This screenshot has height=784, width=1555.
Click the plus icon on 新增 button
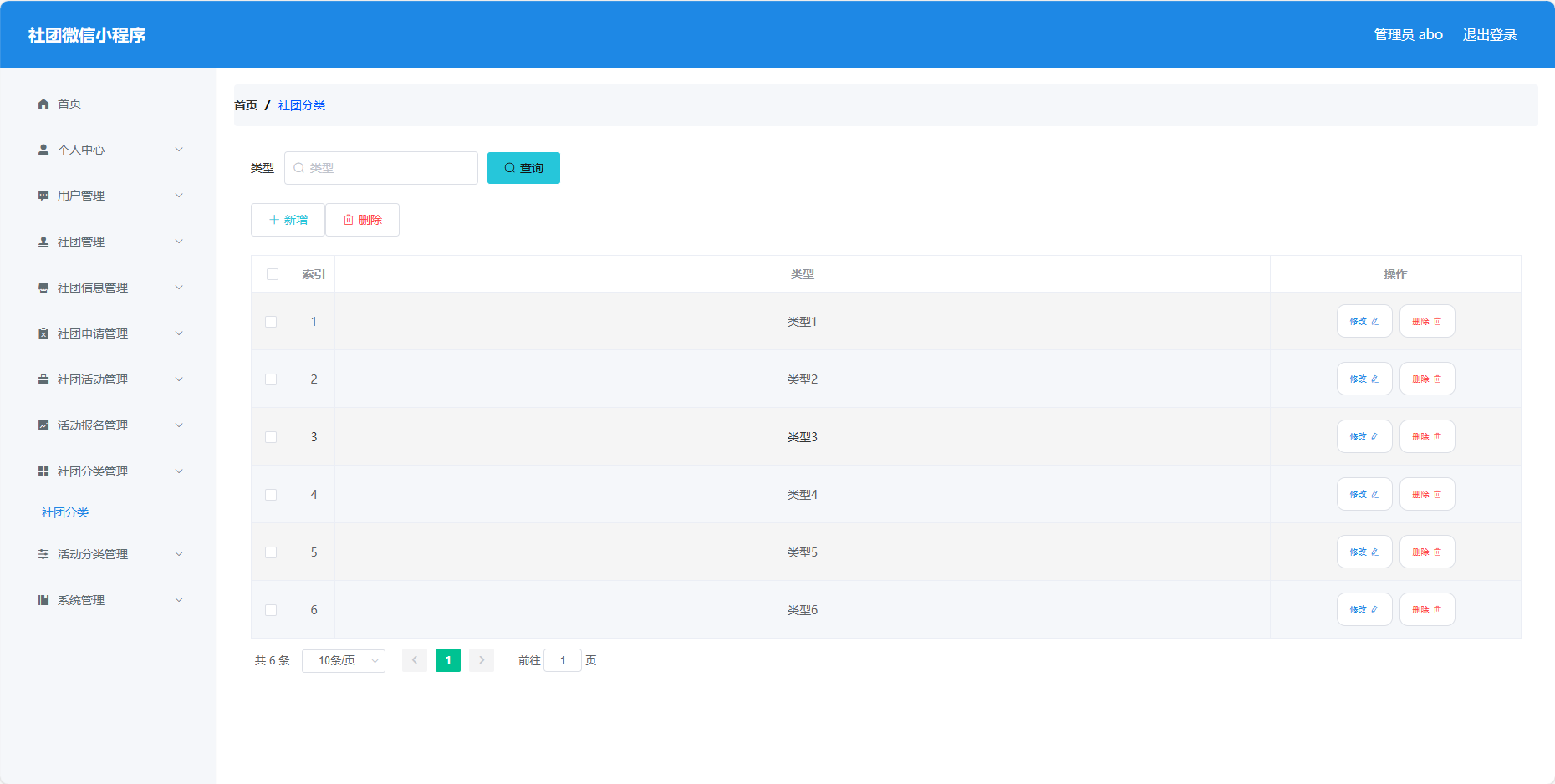[274, 220]
